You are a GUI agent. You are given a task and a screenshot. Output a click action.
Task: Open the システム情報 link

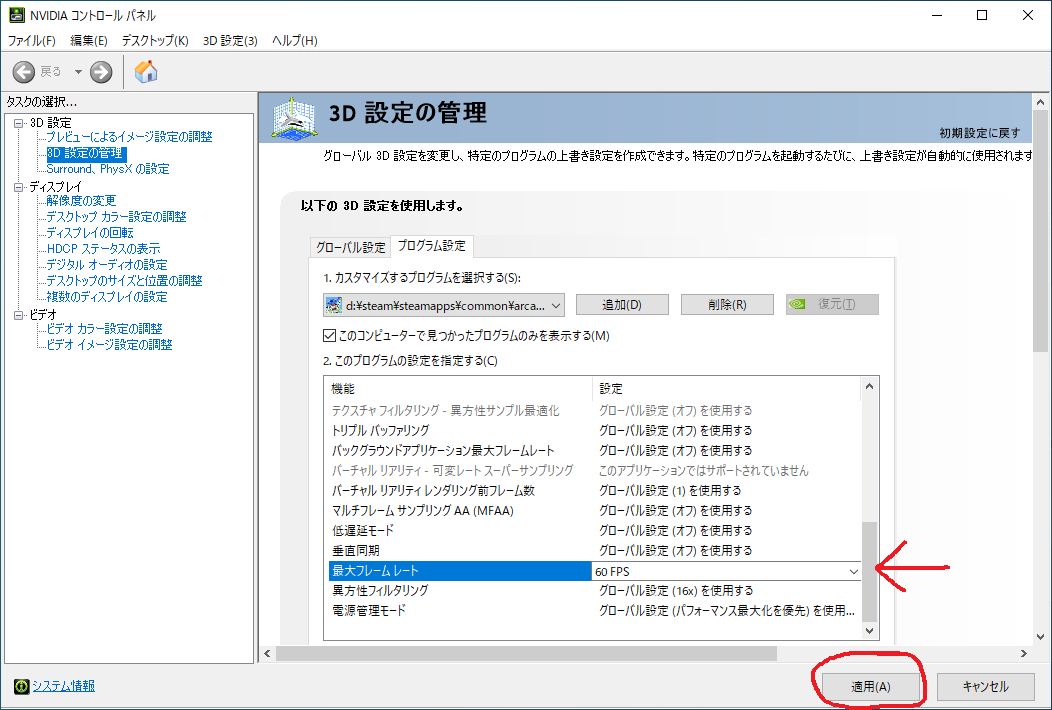64,686
